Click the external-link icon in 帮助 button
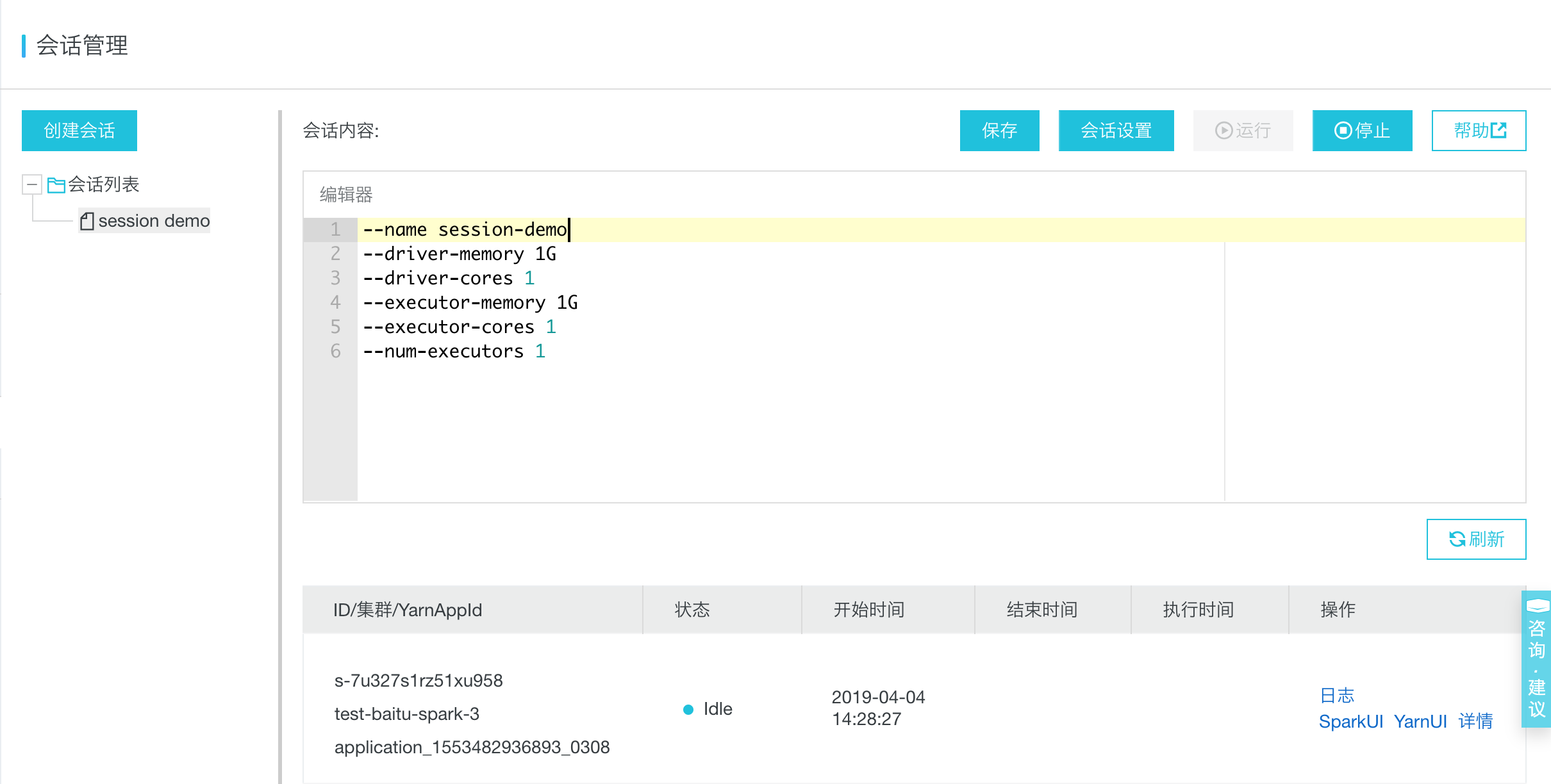The image size is (1551, 784). 1499,130
